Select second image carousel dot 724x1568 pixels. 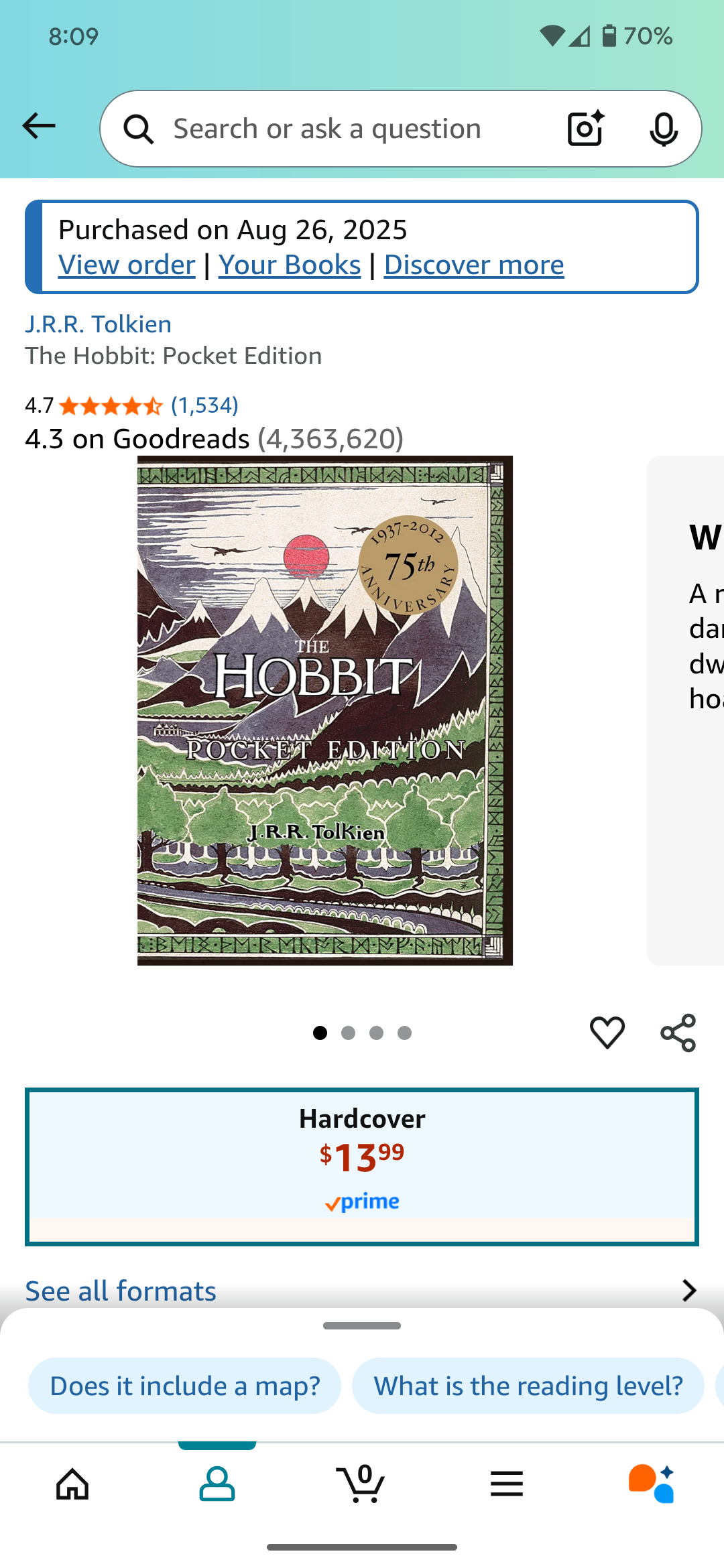[x=348, y=1033]
